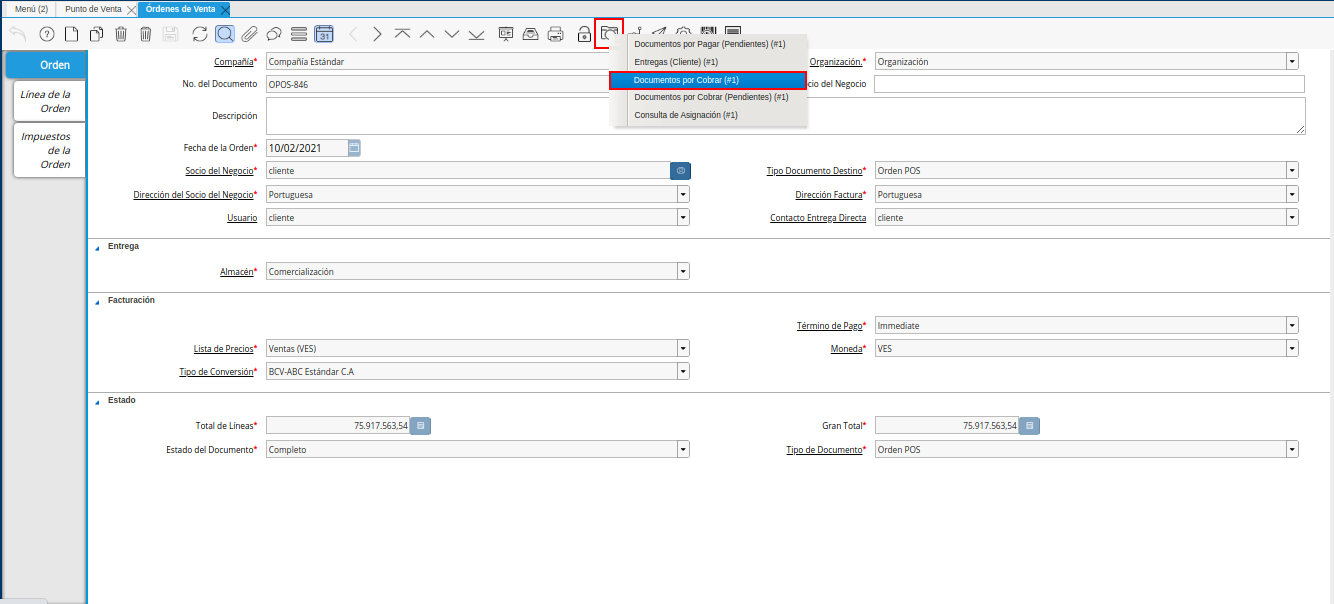Select Documentos por Cobrar (#1) menu entry
The image size is (1334, 604).
tap(707, 80)
